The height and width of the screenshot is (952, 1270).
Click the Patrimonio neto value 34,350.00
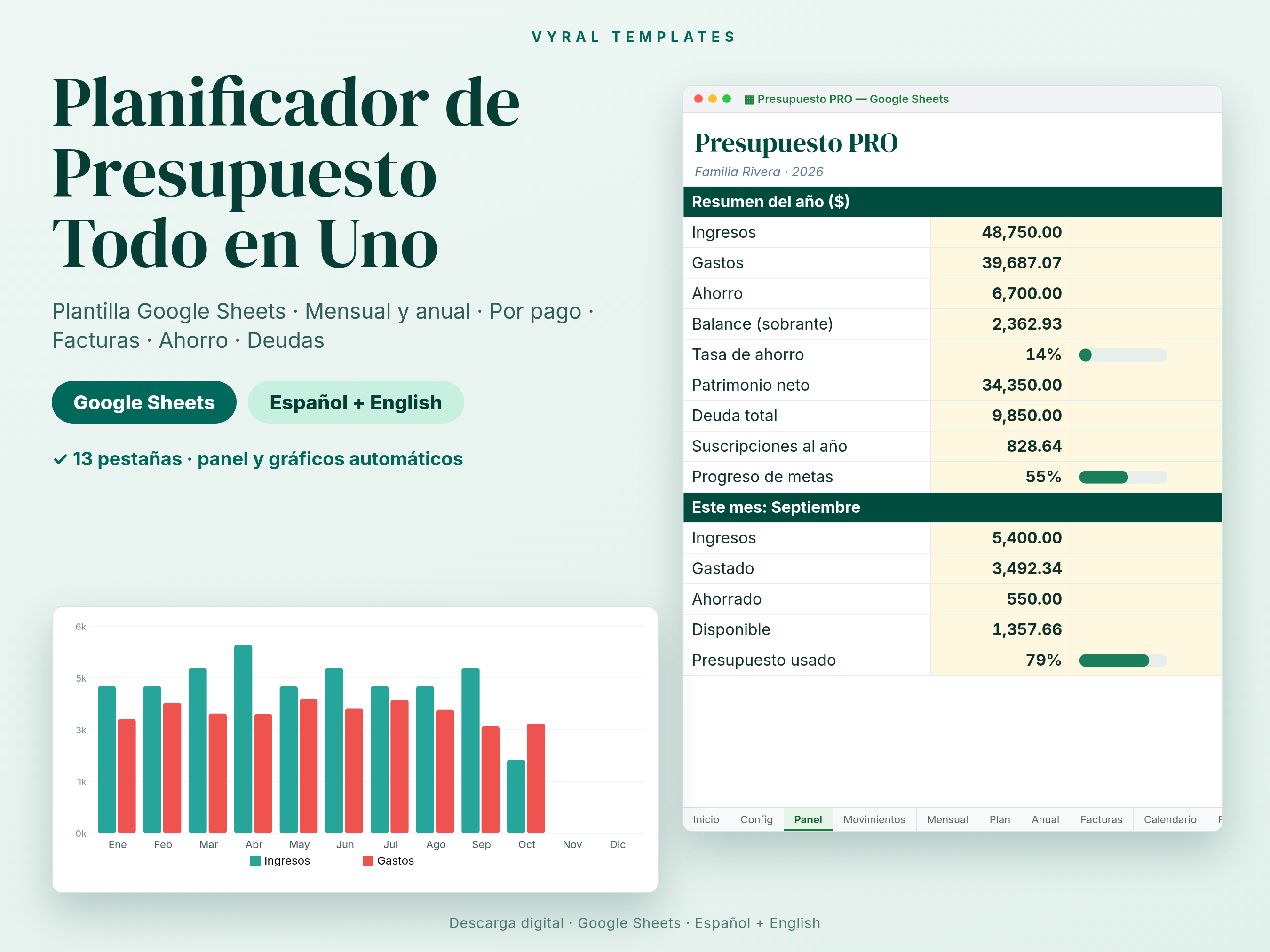pos(1021,385)
